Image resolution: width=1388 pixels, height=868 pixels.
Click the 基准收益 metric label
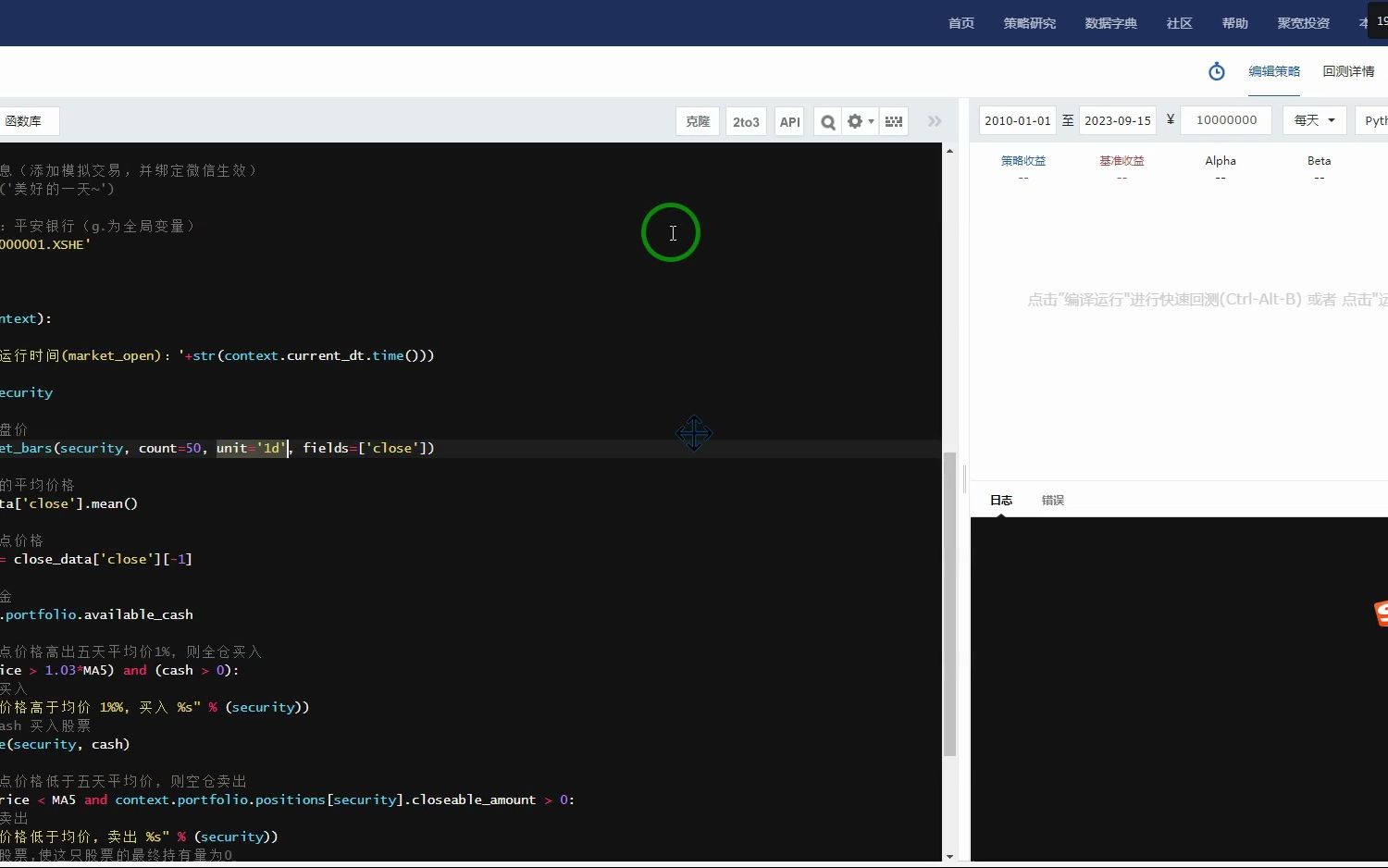pos(1122,161)
